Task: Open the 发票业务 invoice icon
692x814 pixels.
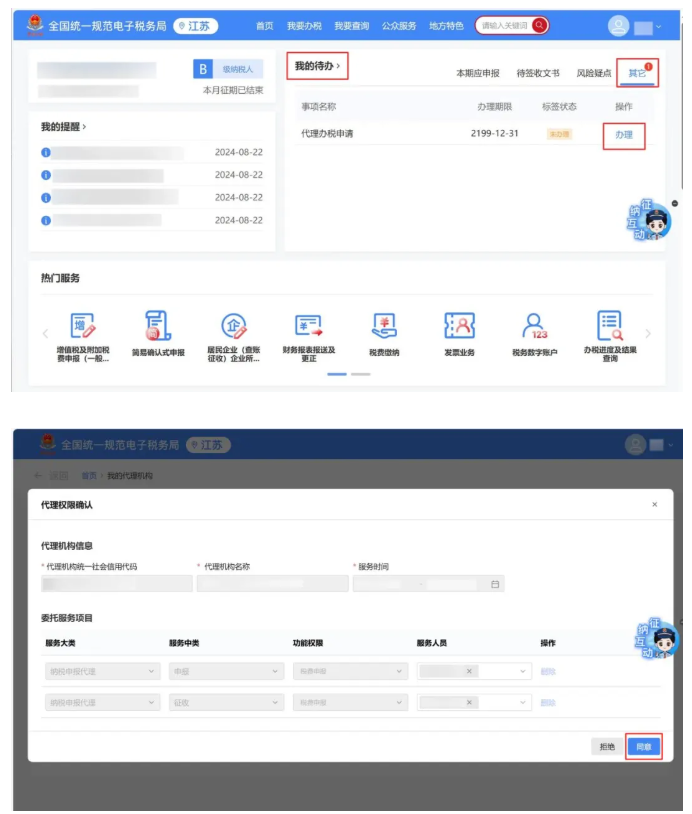Action: pyautogui.click(x=459, y=325)
